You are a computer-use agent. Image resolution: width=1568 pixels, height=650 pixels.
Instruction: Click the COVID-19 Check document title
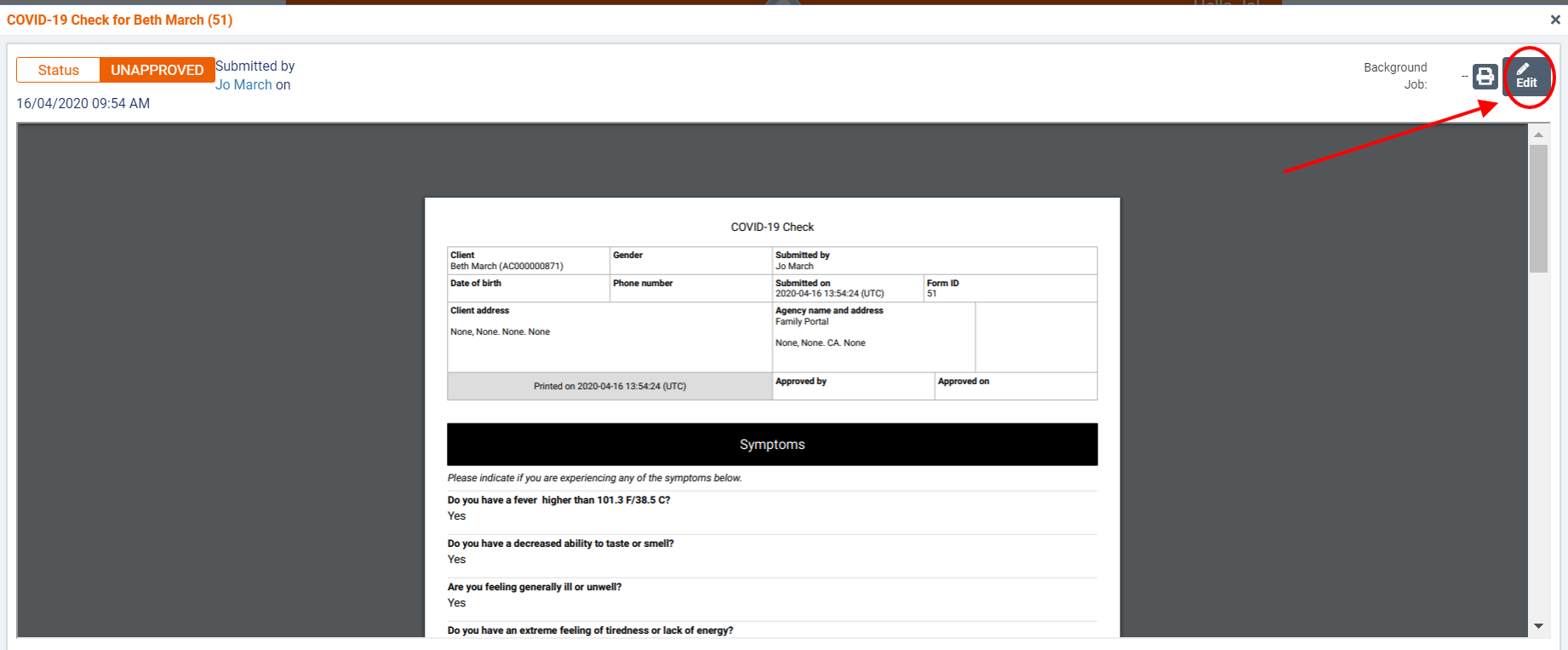(772, 227)
